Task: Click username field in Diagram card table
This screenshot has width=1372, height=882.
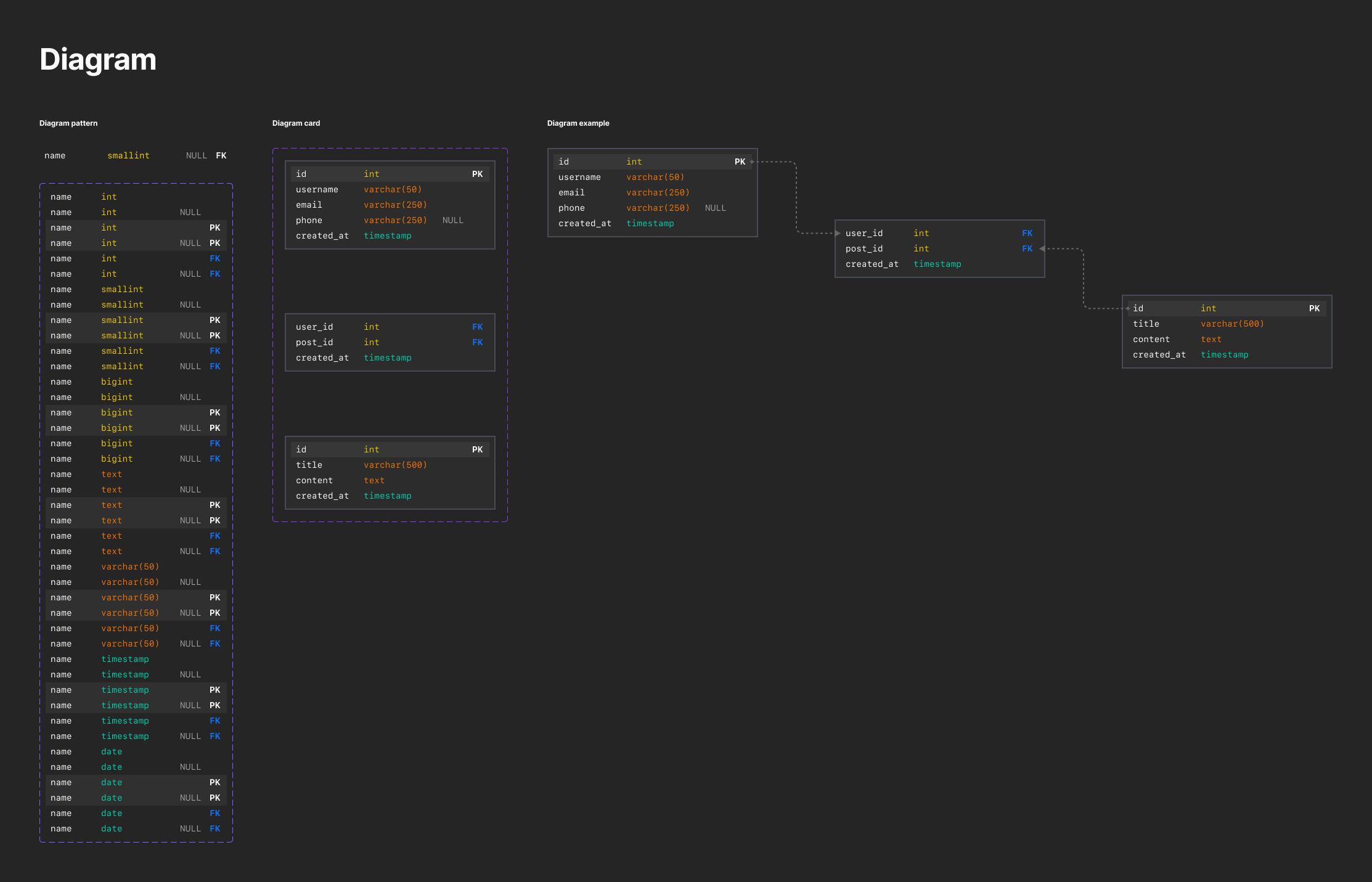Action: point(317,190)
